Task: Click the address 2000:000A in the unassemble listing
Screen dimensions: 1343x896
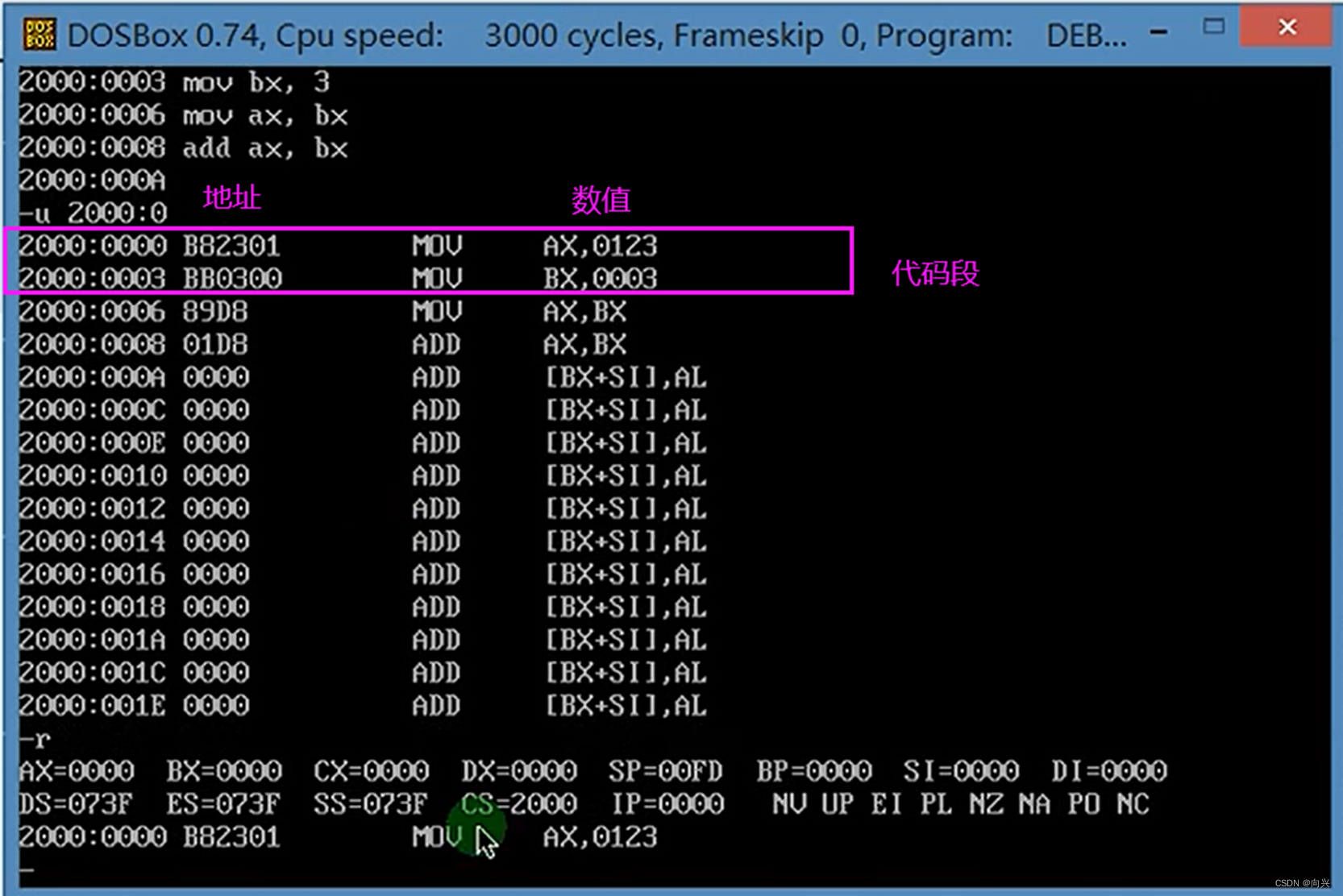Action: coord(92,378)
